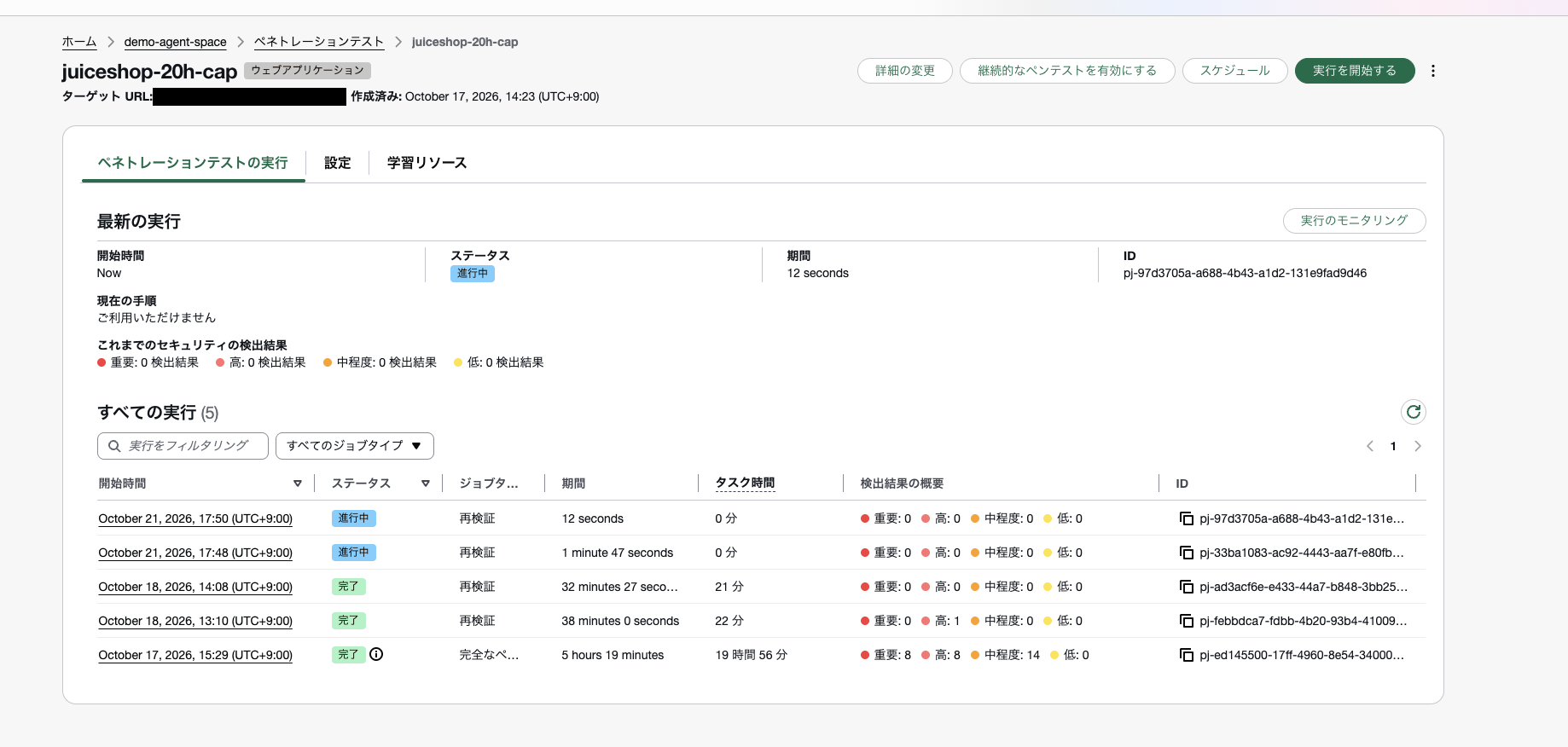1568x747 pixels.
Task: Copy ID pj-ed145500-17ff-4960-8e54-34000…
Action: 1186,655
